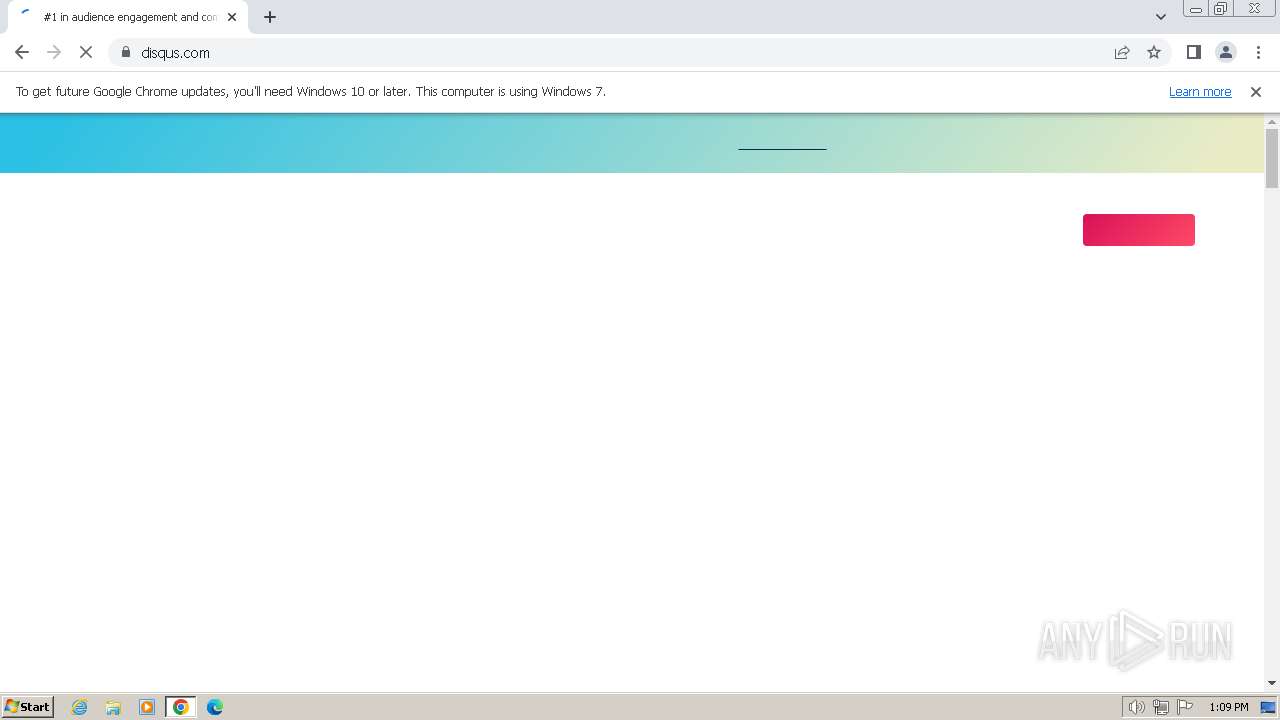Image resolution: width=1280 pixels, height=720 pixels.
Task: Bookmark this page with the star icon
Action: pos(1154,52)
